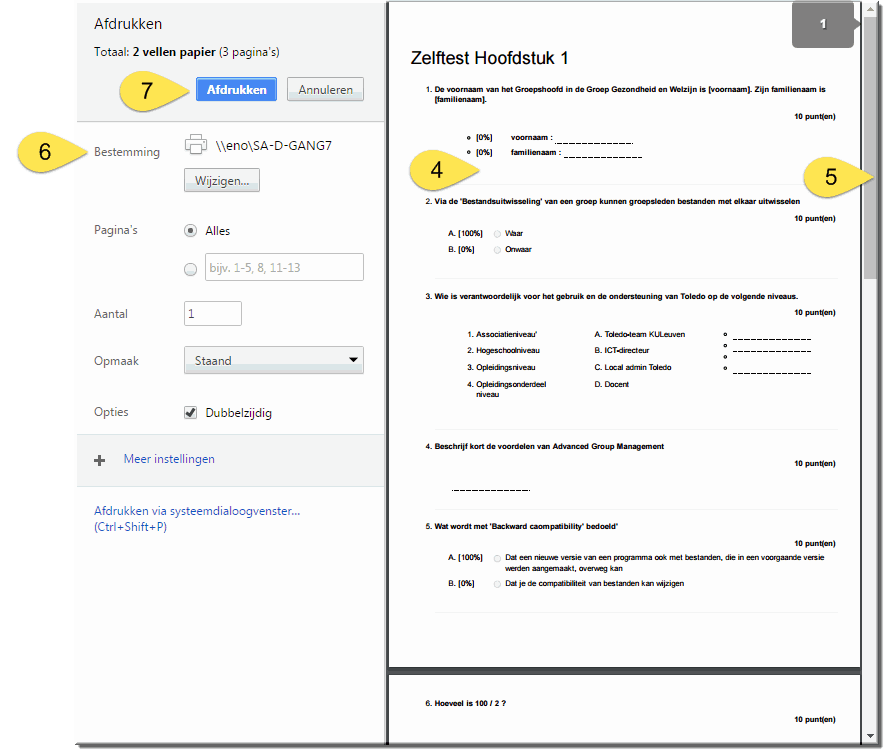This screenshot has width=887, height=753.
Task: Click question '6. Hoeveel is 100 / 2 ?'
Action: tap(466, 703)
